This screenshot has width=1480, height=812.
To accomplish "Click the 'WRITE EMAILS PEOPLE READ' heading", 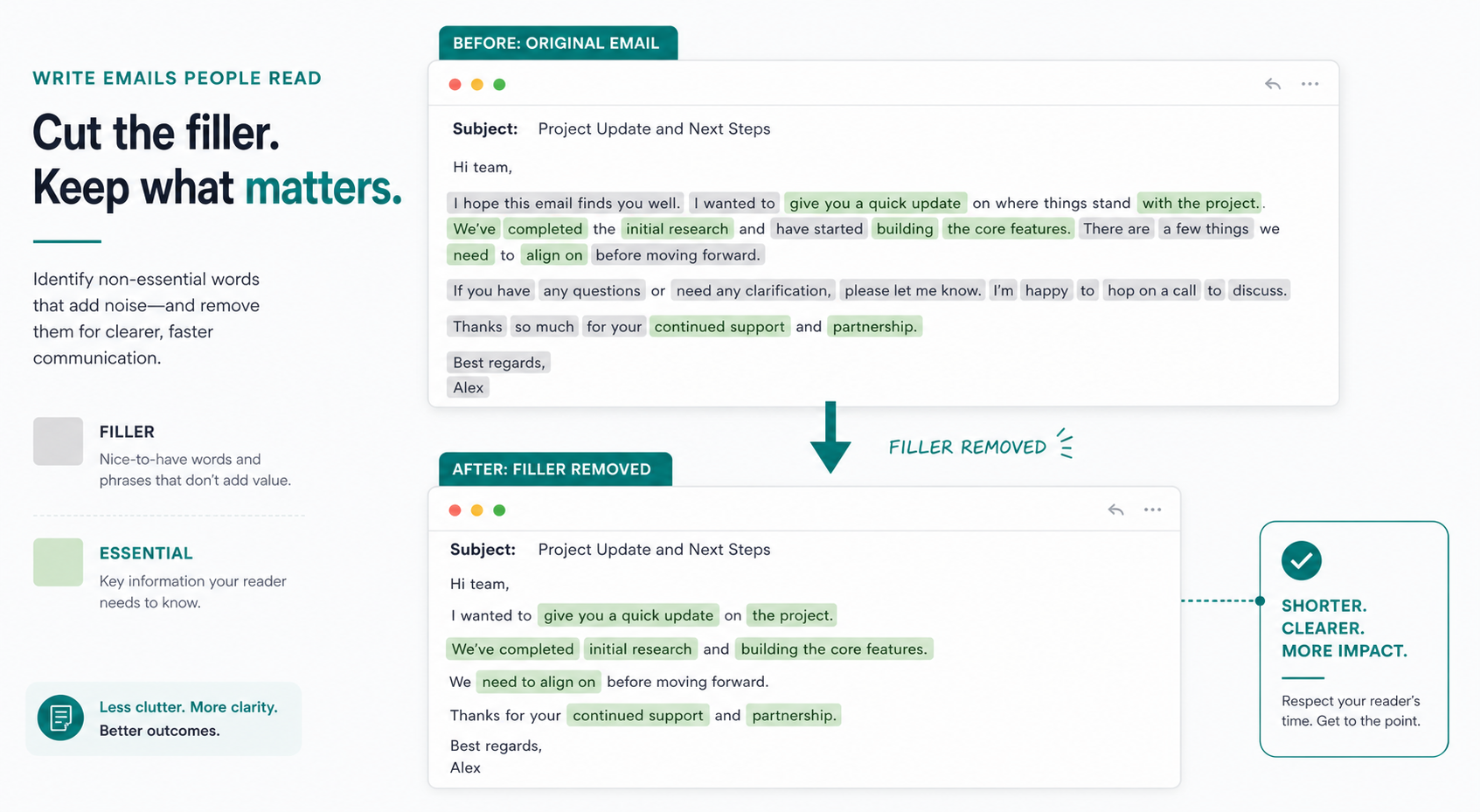I will click(x=177, y=79).
